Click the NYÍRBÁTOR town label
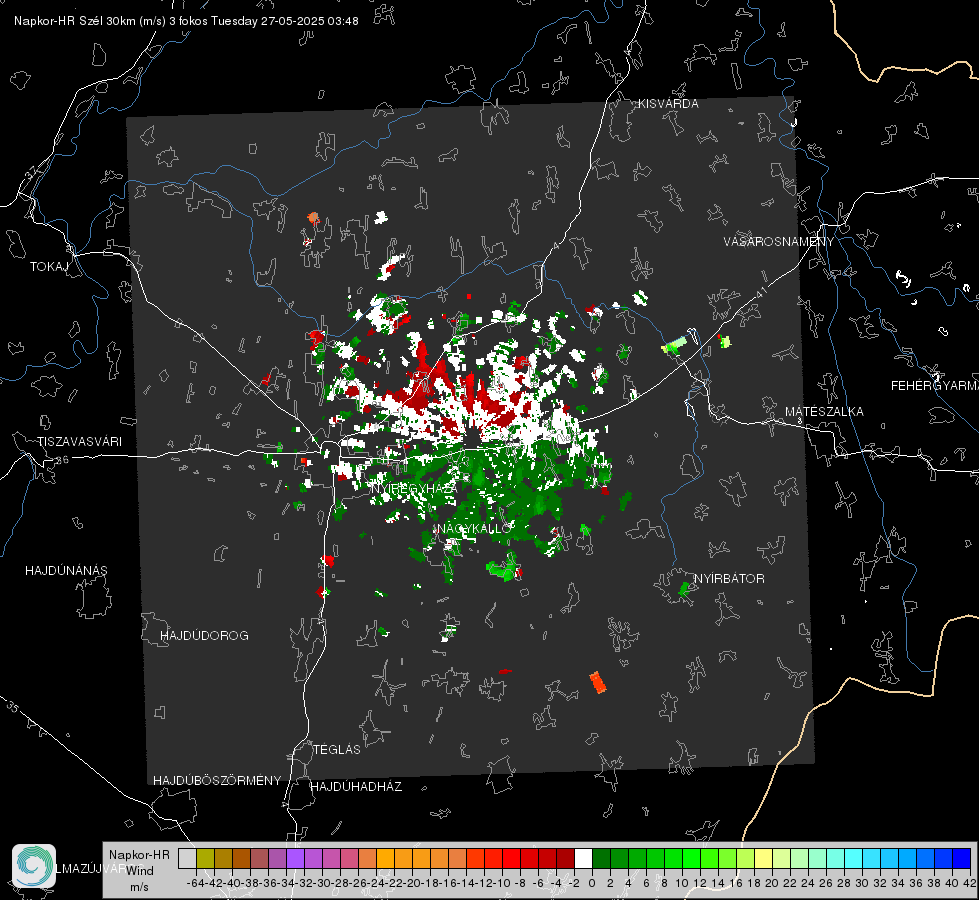Image resolution: width=979 pixels, height=900 pixels. [x=729, y=578]
